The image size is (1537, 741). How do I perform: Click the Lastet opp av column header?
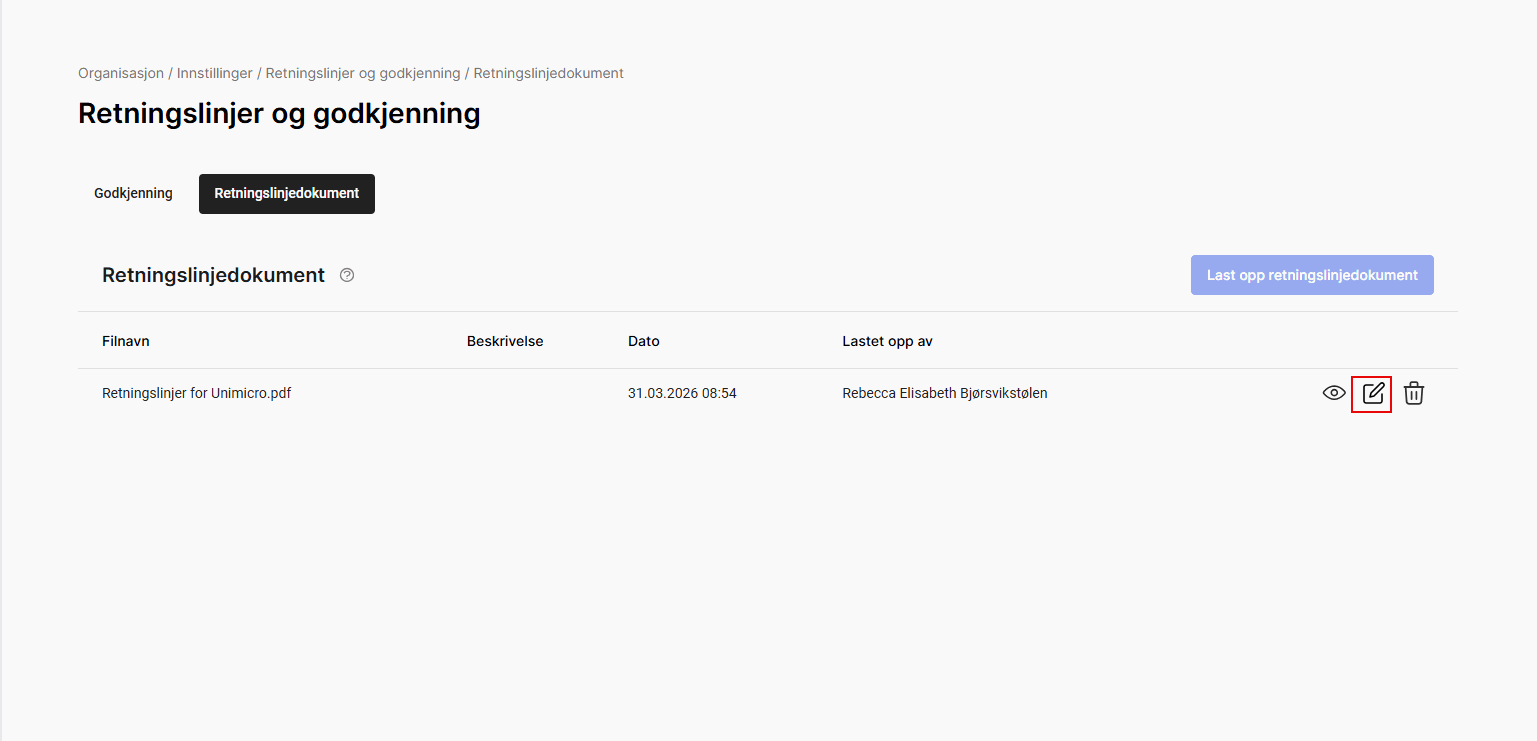[887, 341]
